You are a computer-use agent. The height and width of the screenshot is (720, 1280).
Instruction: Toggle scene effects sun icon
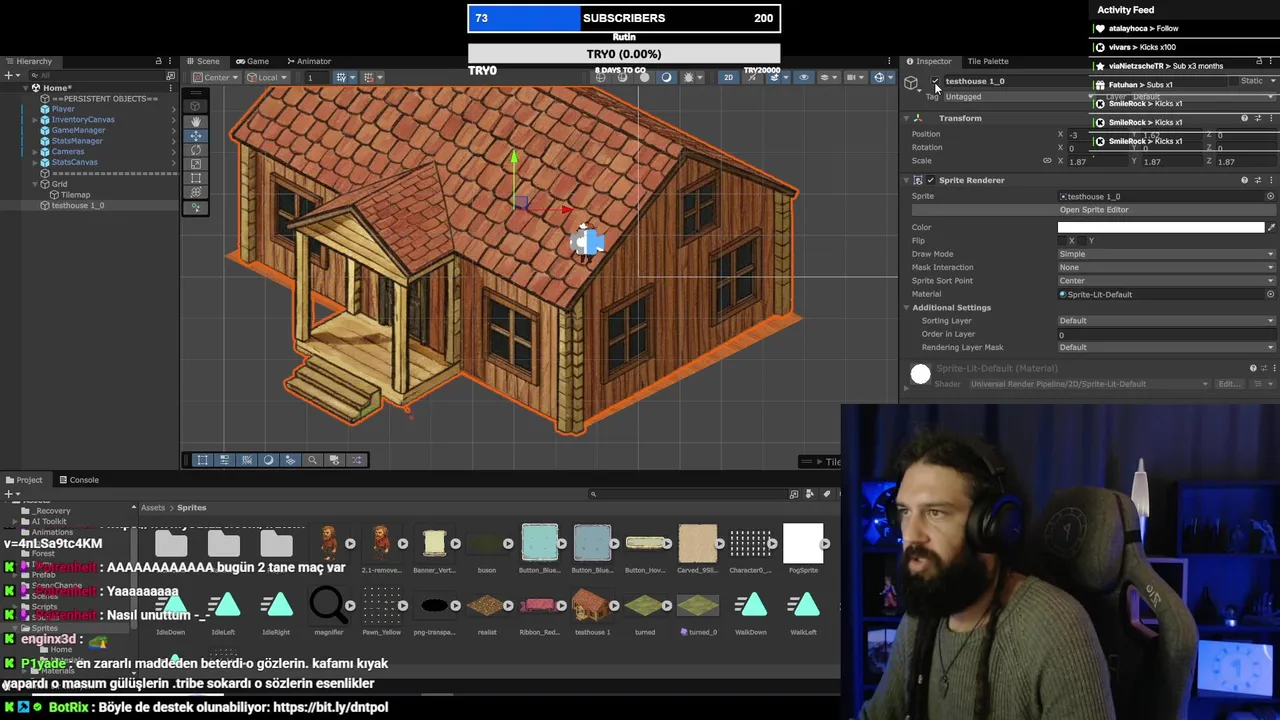[x=688, y=77]
